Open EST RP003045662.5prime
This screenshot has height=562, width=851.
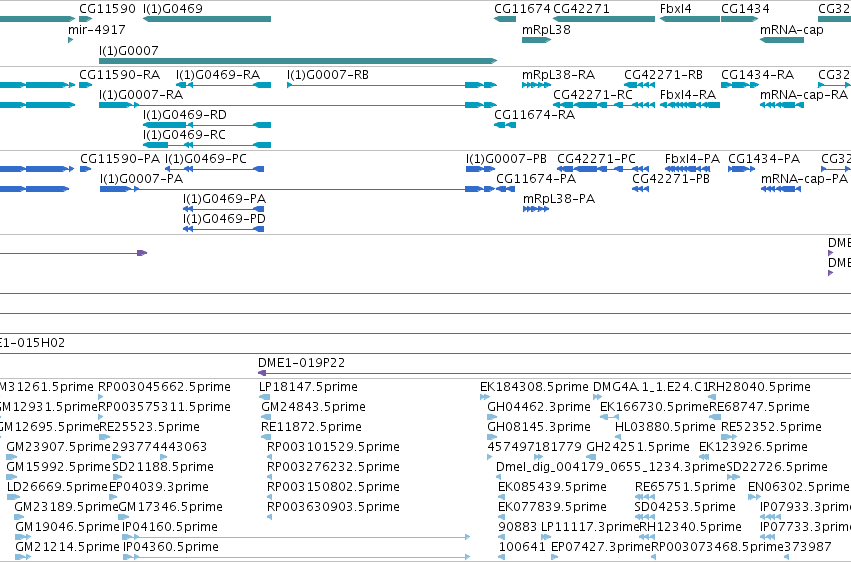[164, 387]
